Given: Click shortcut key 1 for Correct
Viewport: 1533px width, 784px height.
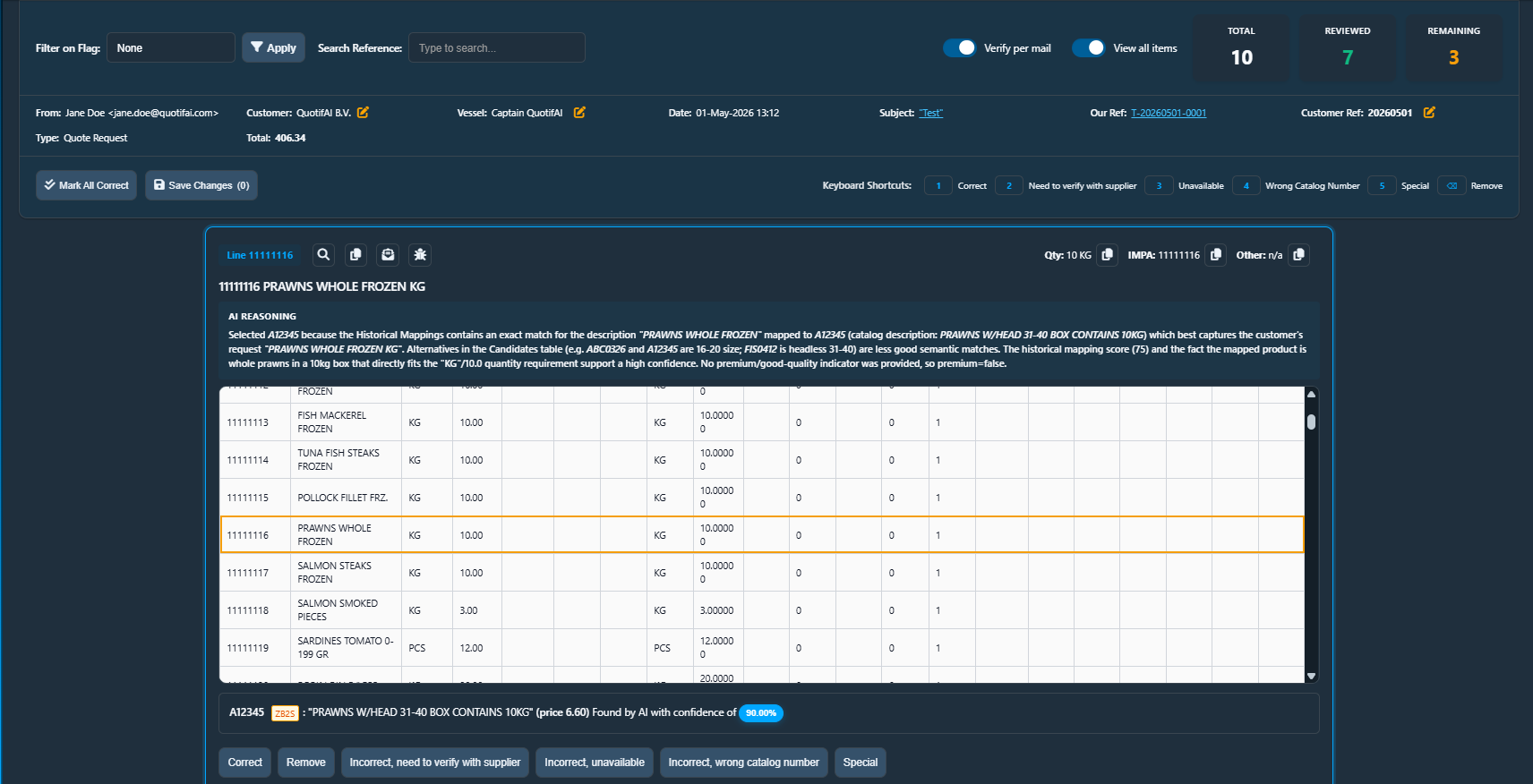Looking at the screenshot, I should (938, 186).
